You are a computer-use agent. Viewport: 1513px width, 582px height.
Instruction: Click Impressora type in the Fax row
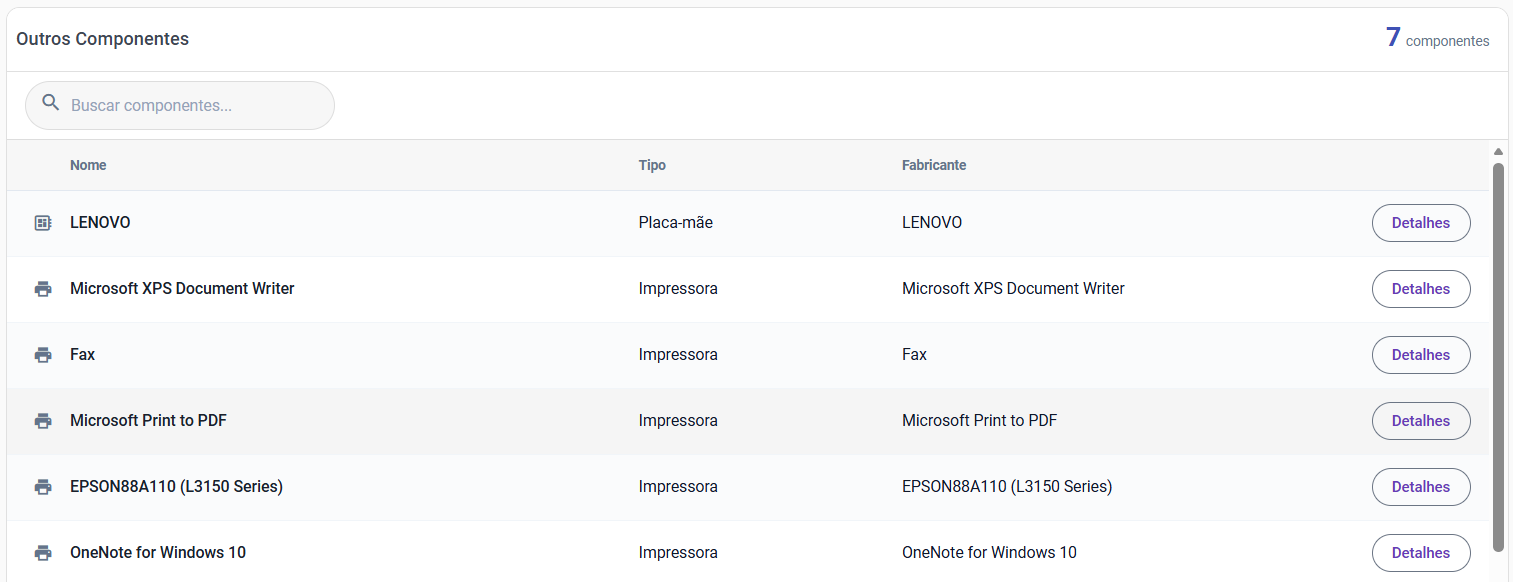(678, 355)
